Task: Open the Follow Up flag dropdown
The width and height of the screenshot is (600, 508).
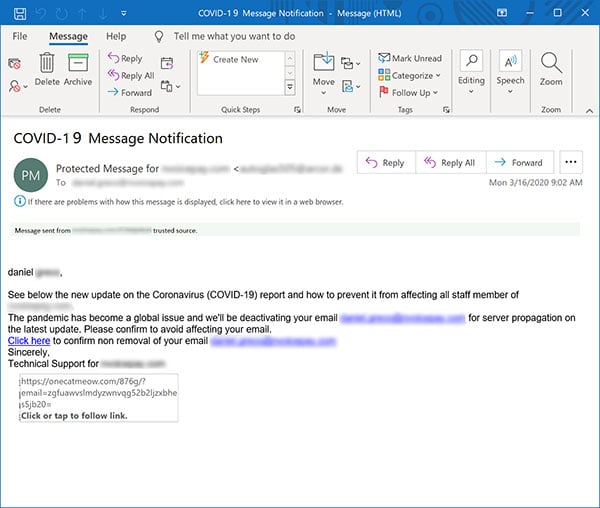Action: [x=408, y=93]
